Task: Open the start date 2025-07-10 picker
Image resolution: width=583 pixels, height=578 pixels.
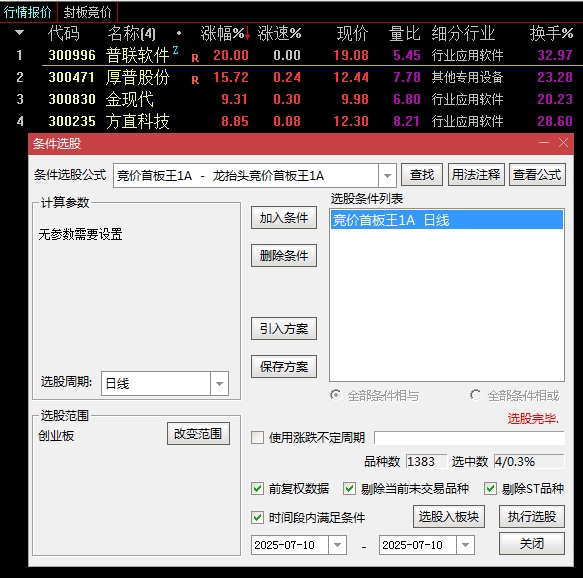Action: click(337, 545)
